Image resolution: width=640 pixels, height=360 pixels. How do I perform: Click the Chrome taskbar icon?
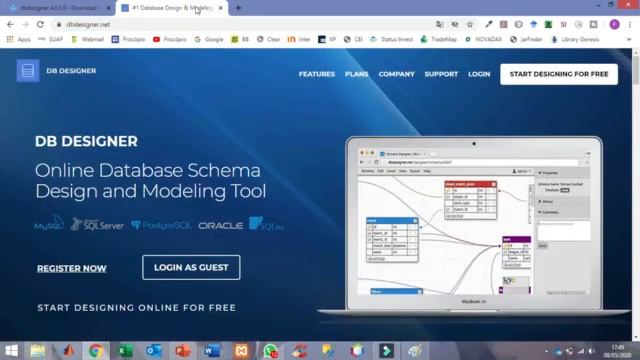(96, 351)
